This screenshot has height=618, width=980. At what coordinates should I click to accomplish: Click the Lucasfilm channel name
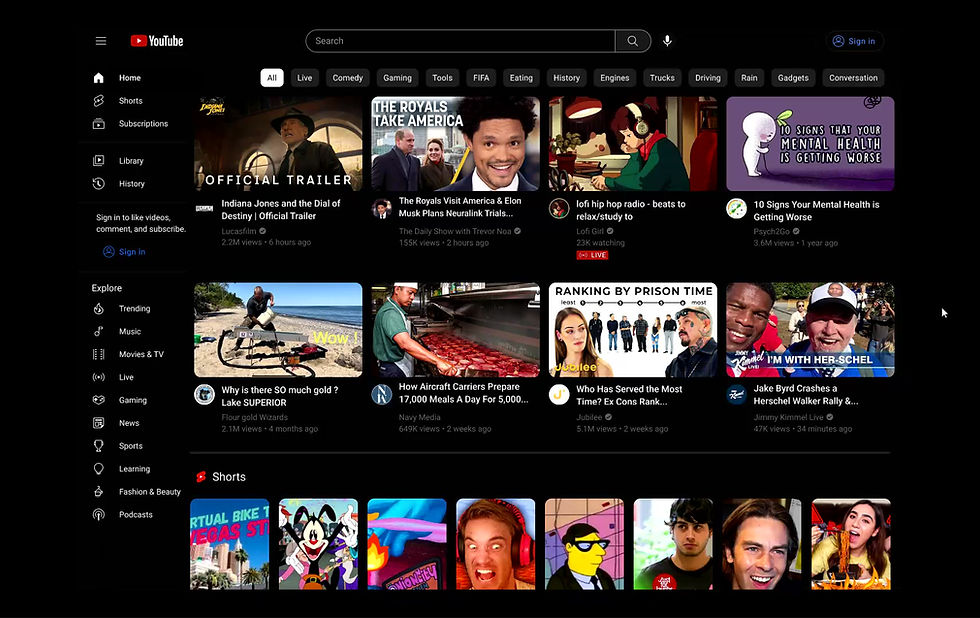click(239, 231)
